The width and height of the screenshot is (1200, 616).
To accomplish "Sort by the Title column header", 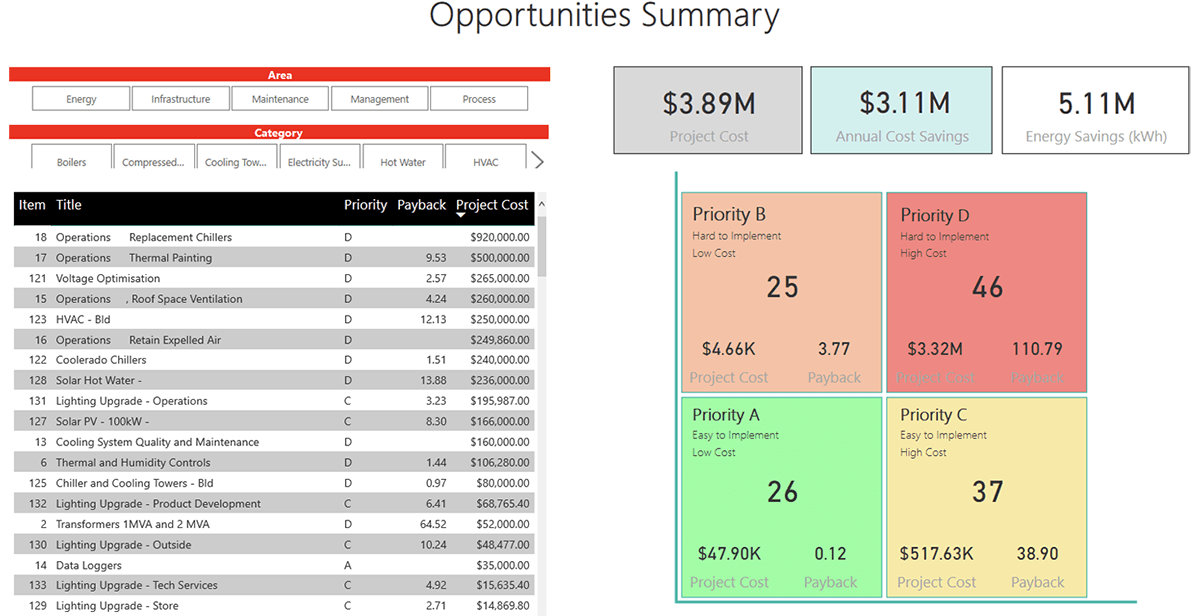I will coord(69,205).
